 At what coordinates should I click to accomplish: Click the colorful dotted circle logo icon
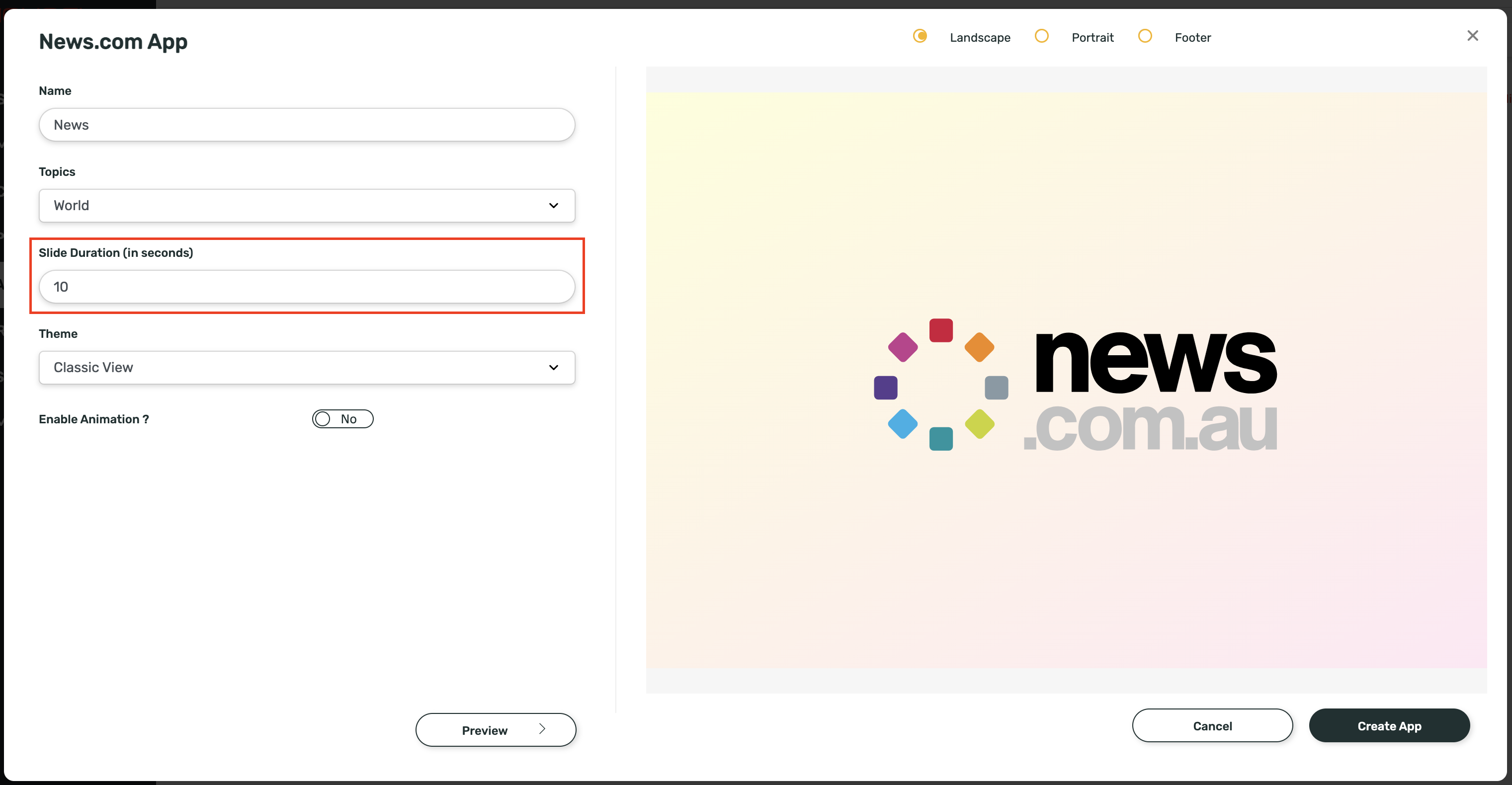pos(941,385)
